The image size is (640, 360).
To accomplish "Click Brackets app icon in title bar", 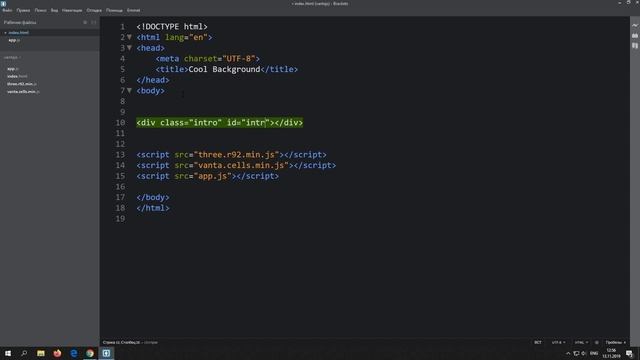I will tap(3, 3).
